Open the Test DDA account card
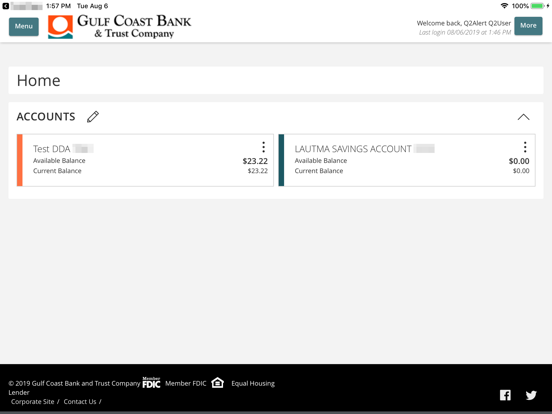Viewport: 552px width, 414px height. (x=145, y=160)
